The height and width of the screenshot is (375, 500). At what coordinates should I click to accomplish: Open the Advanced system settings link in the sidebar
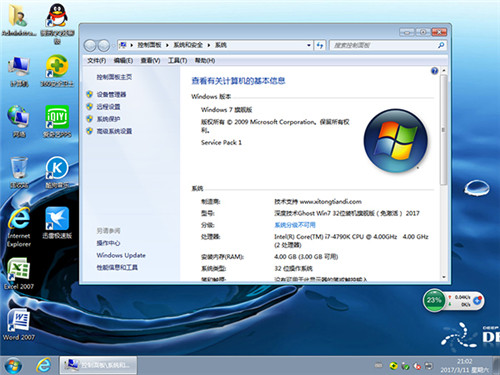click(x=114, y=131)
